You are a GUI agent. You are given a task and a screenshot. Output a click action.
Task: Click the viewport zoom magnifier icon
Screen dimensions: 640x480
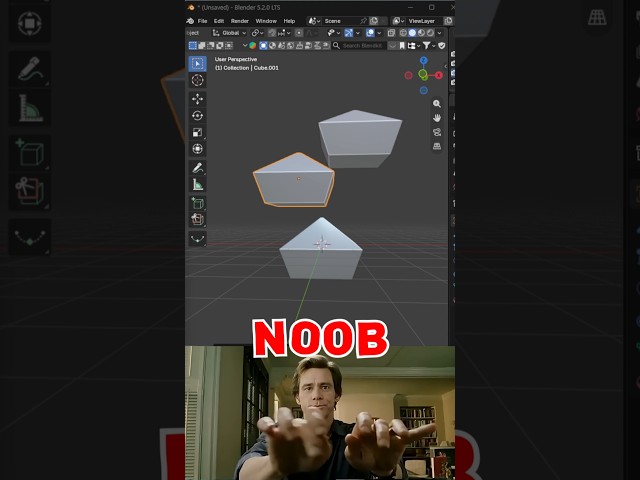pos(437,104)
